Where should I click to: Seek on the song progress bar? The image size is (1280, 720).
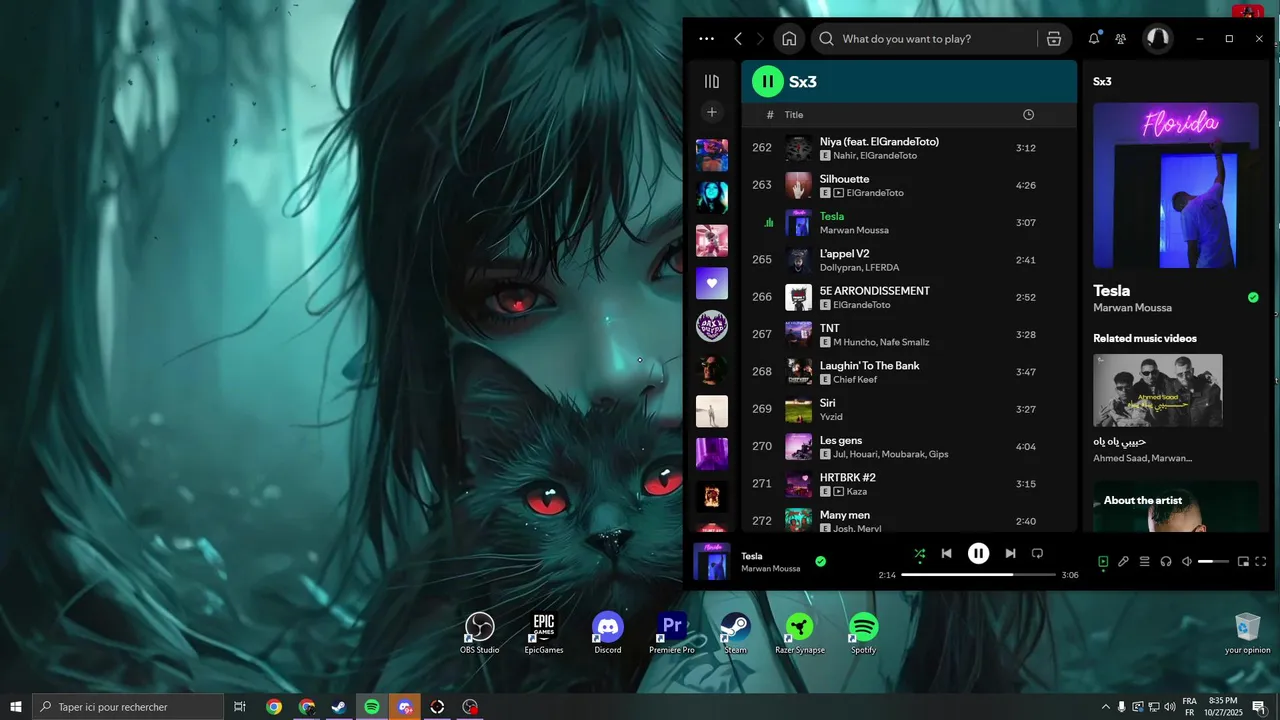tap(978, 575)
